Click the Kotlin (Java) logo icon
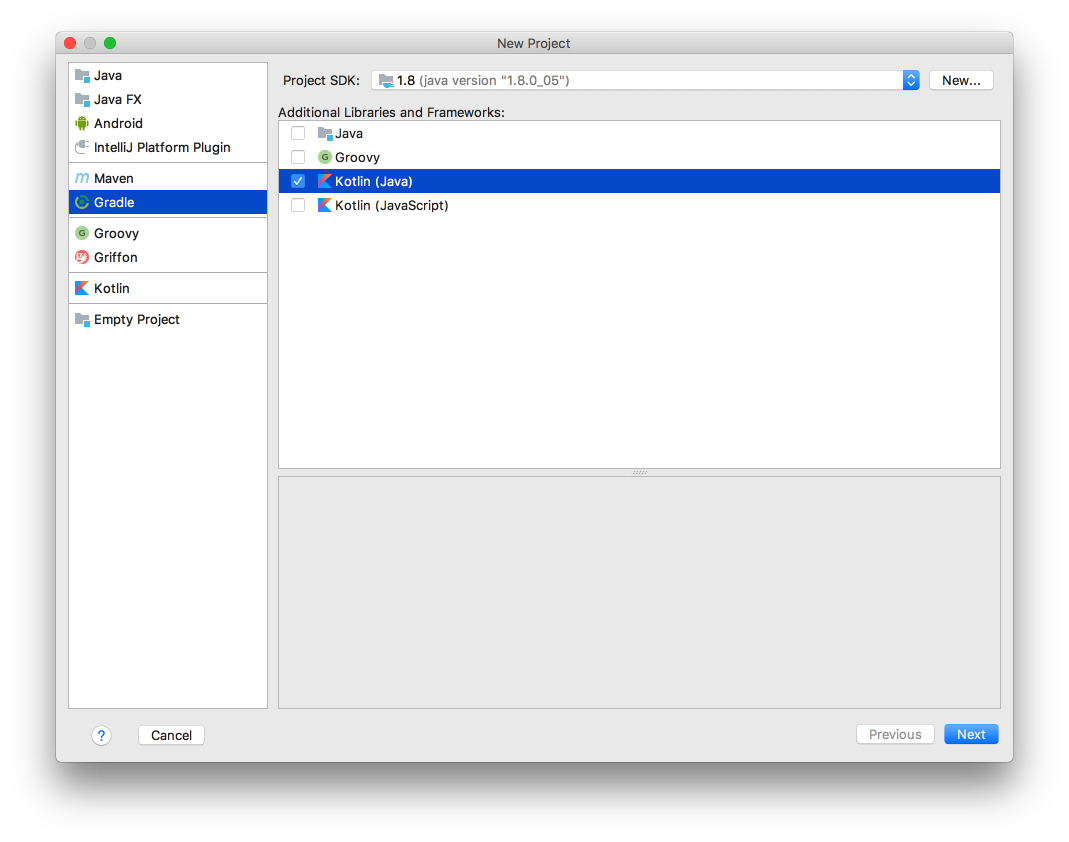The image size is (1069, 842). (325, 181)
